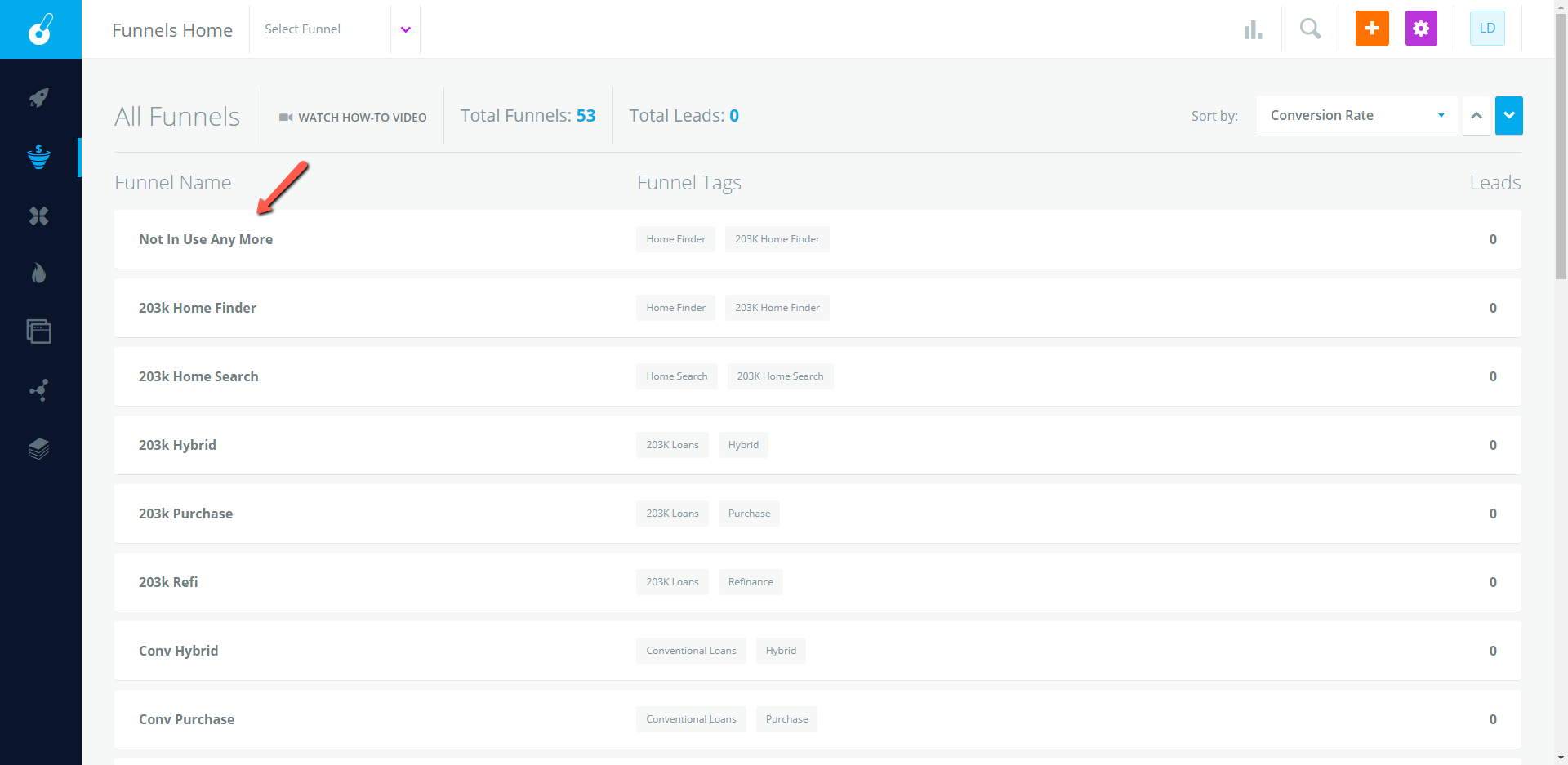Image resolution: width=1568 pixels, height=765 pixels.
Task: Sort descending with the blue down arrow
Action: (x=1508, y=116)
